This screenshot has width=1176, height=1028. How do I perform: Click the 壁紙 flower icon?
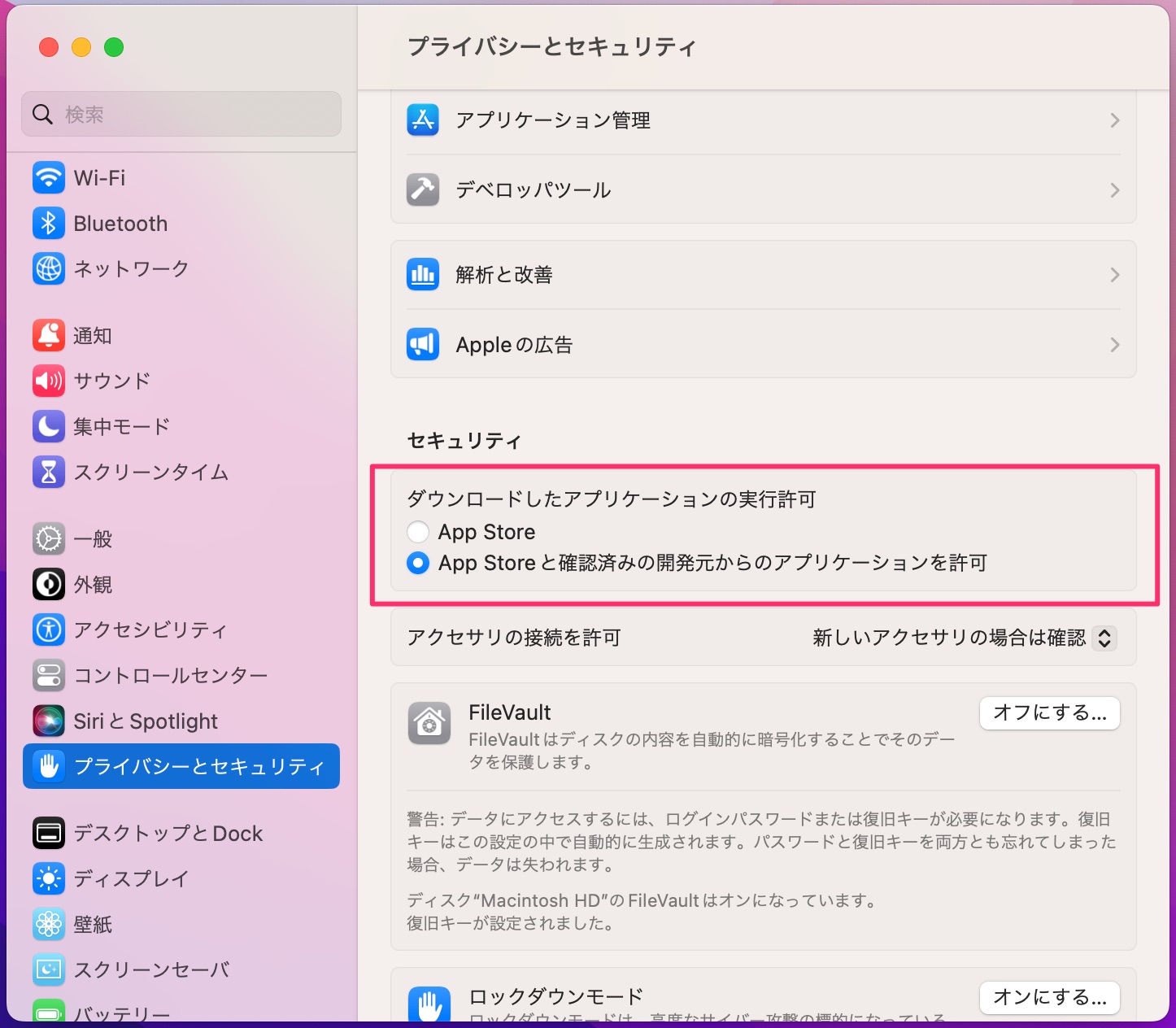point(49,924)
